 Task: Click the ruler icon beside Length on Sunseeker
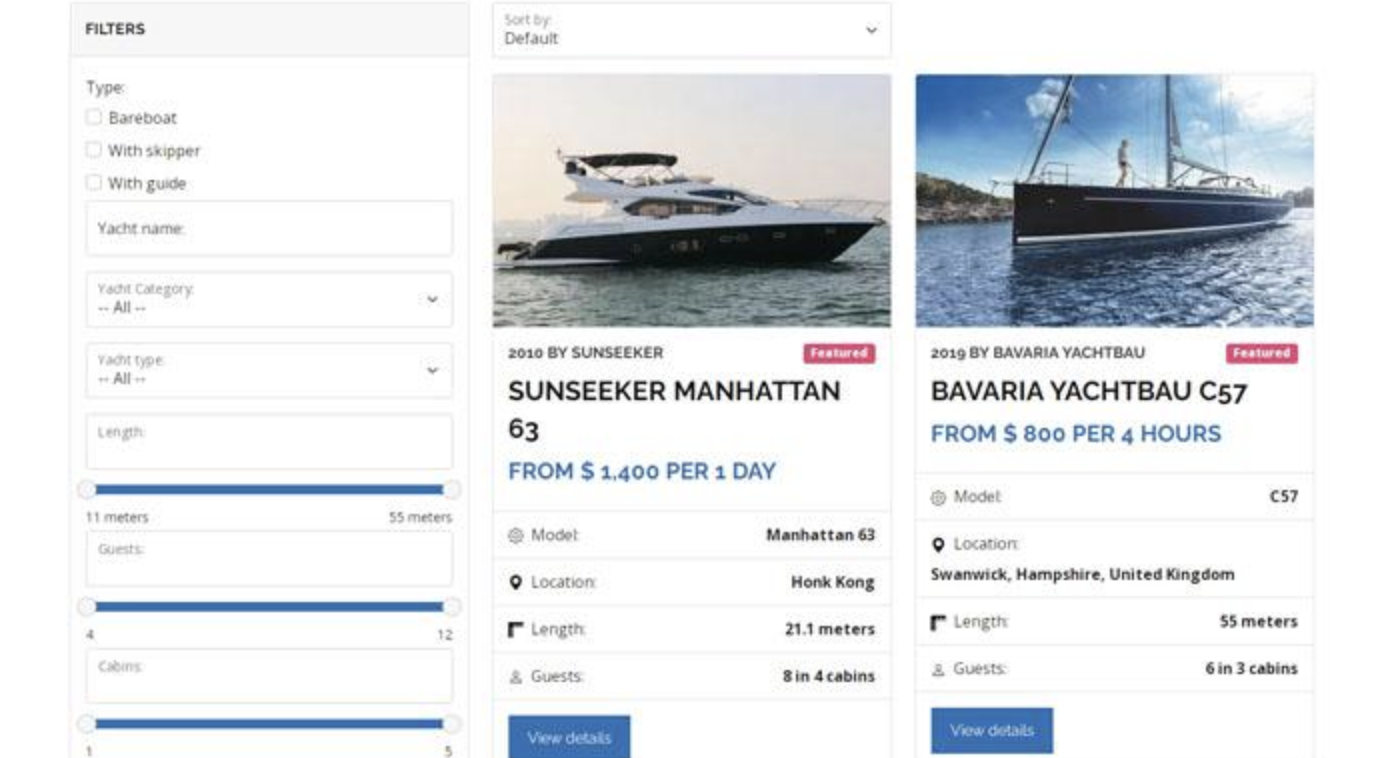(x=517, y=628)
